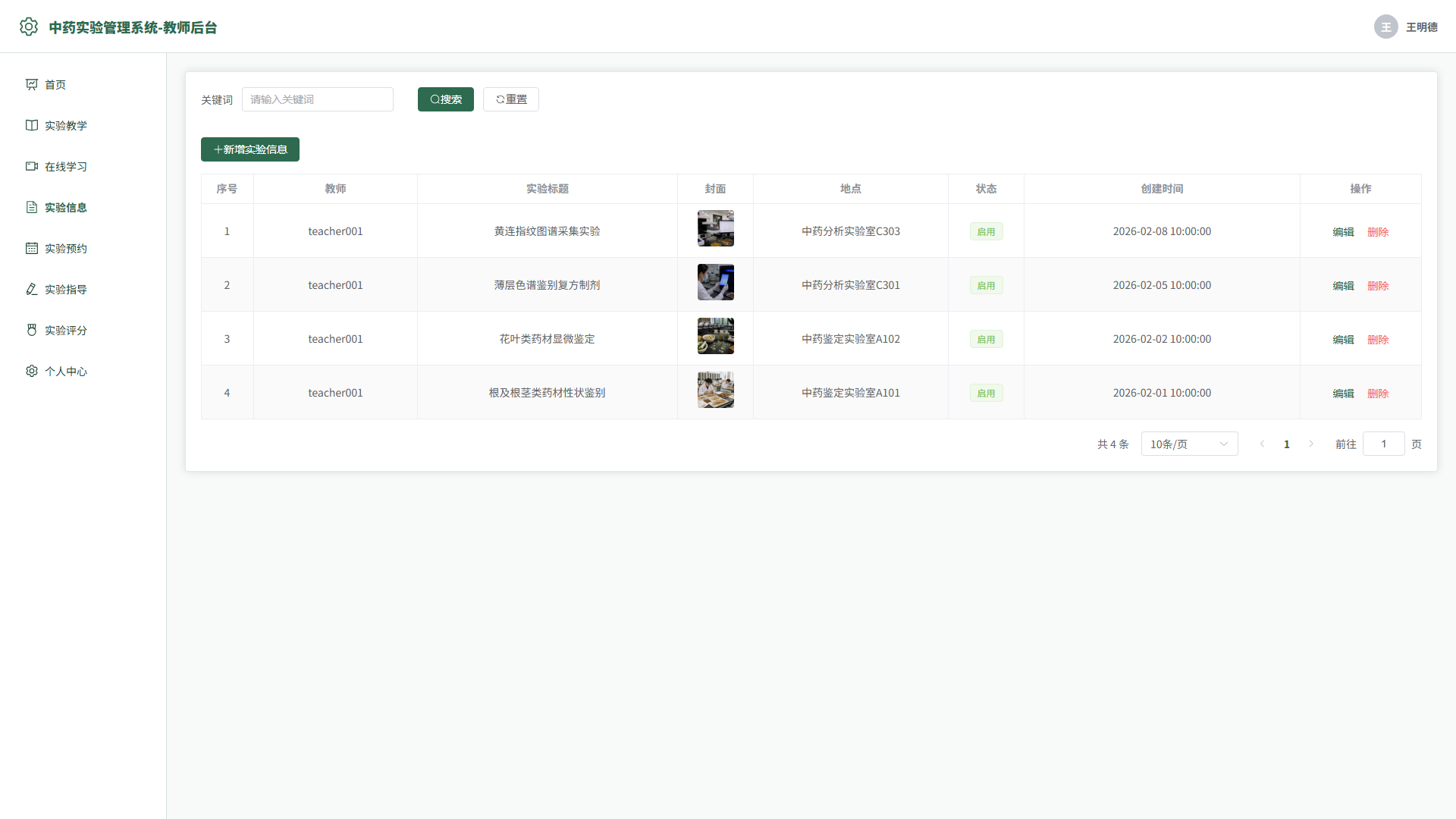Viewport: 1456px width, 819px height.
Task: Click the 王 user avatar
Action: 1385,27
